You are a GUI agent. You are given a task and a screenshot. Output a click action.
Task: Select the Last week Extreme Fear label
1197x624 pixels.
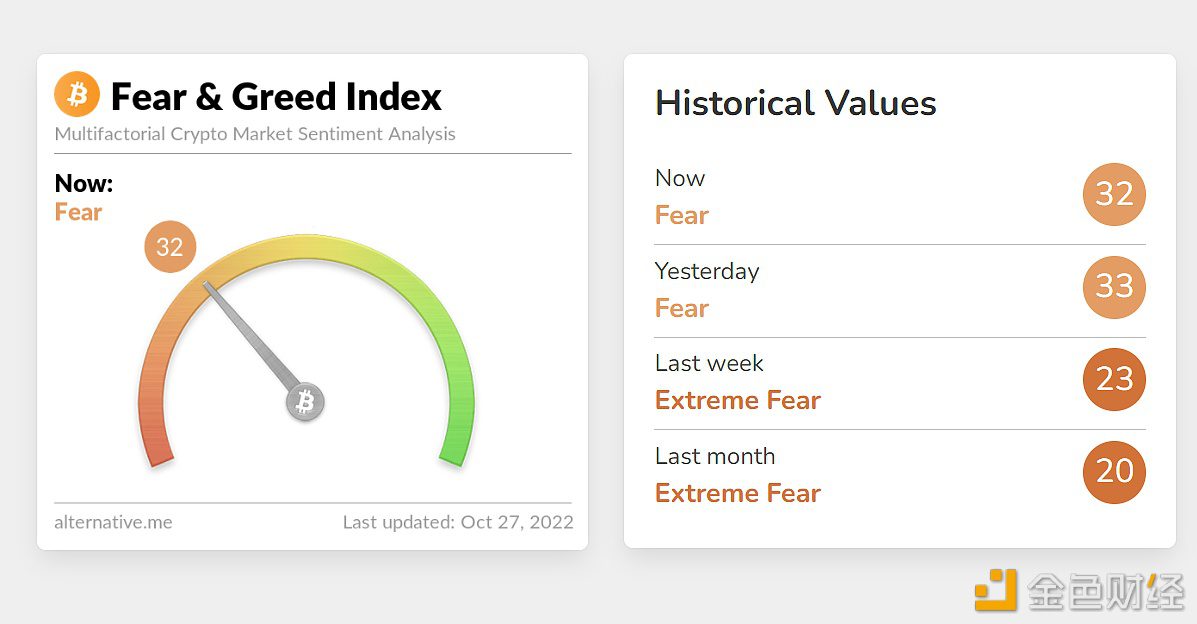[x=737, y=400]
